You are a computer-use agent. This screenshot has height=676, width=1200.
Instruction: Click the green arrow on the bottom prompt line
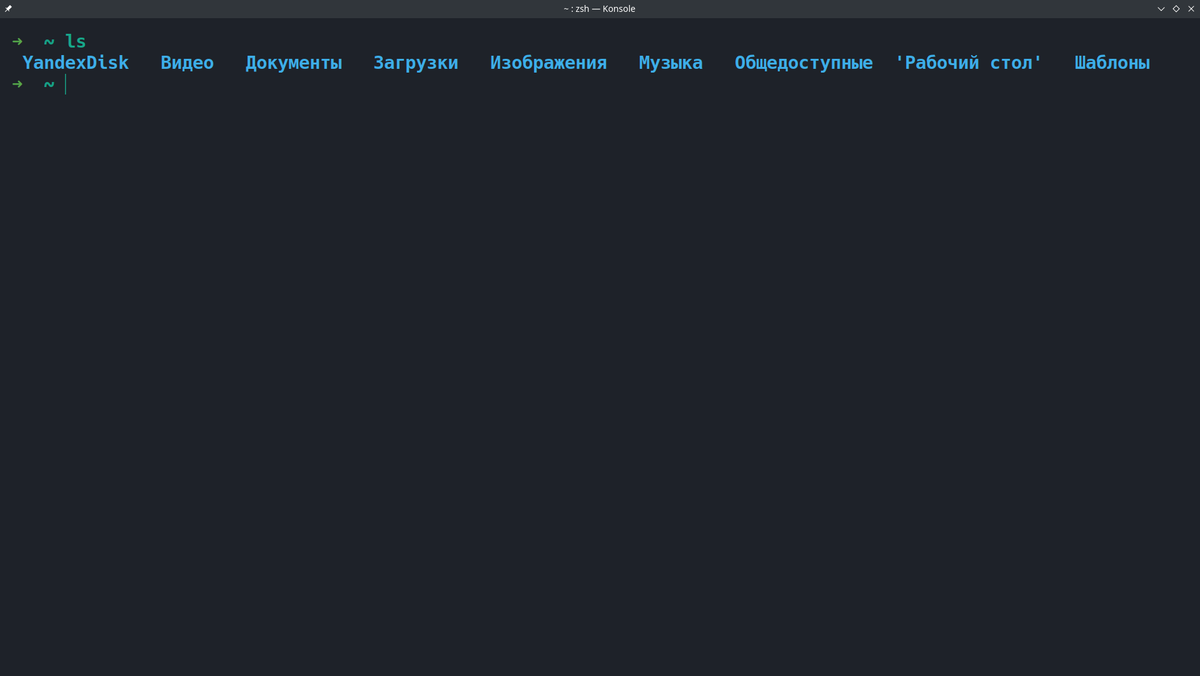pyautogui.click(x=16, y=84)
